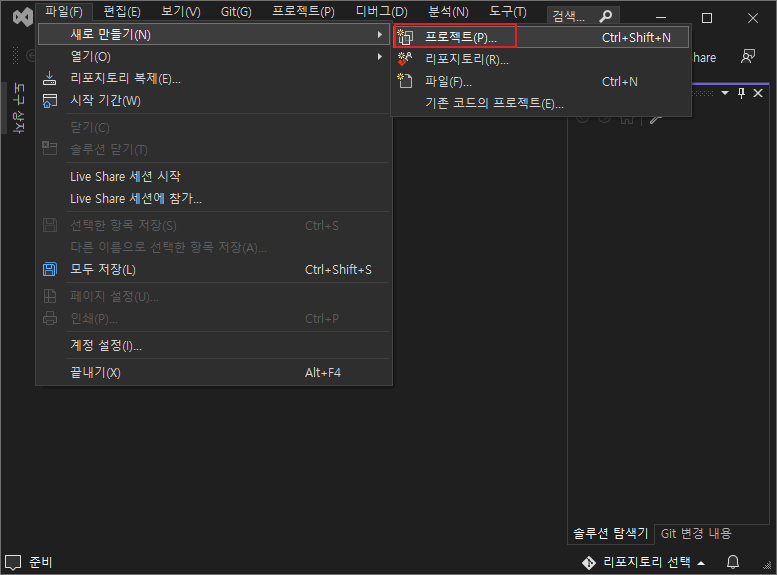Viewport: 777px width, 575px height.
Task: Open the 도구(T) menu
Action: pos(507,11)
